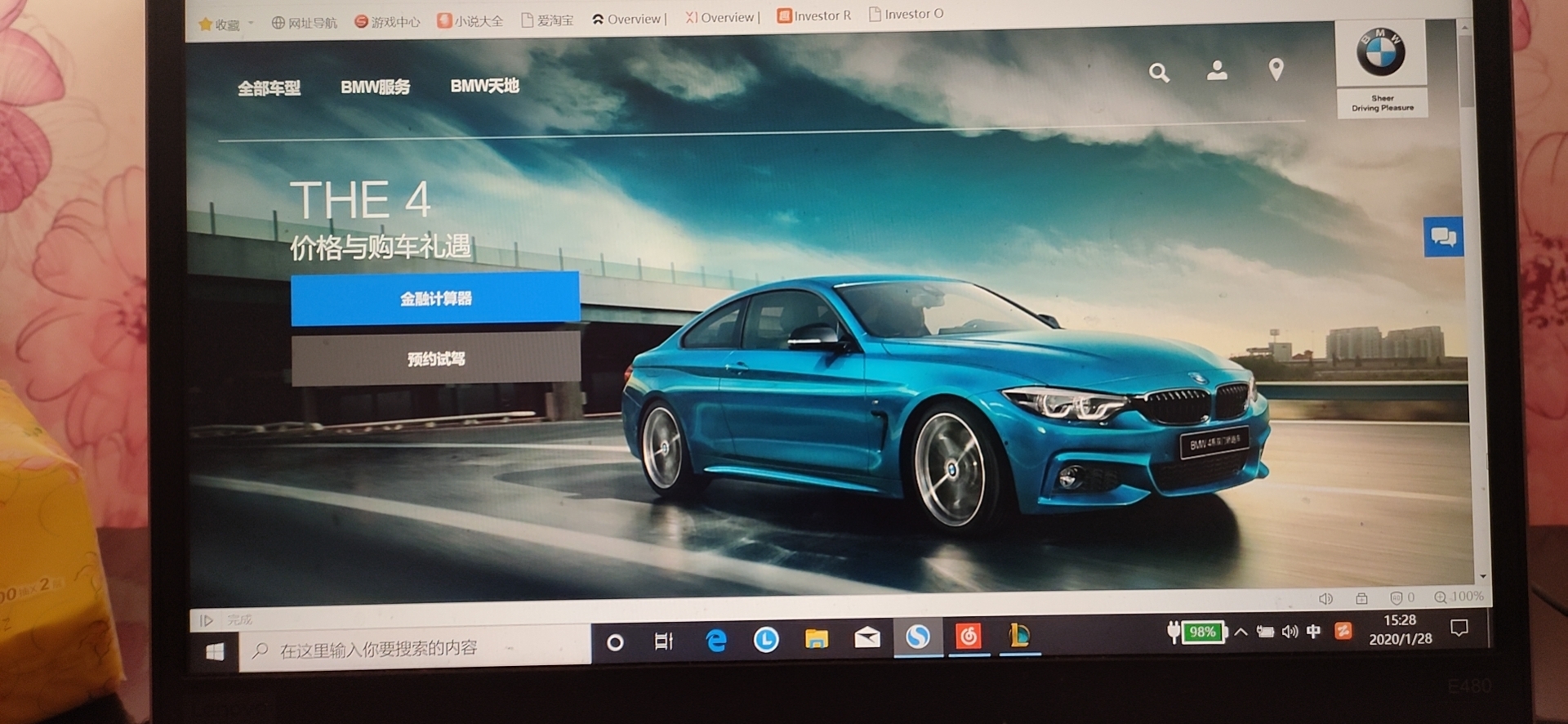Screen dimensions: 1568x724
Task: Click the BMW roundel logo
Action: coord(1381,52)
